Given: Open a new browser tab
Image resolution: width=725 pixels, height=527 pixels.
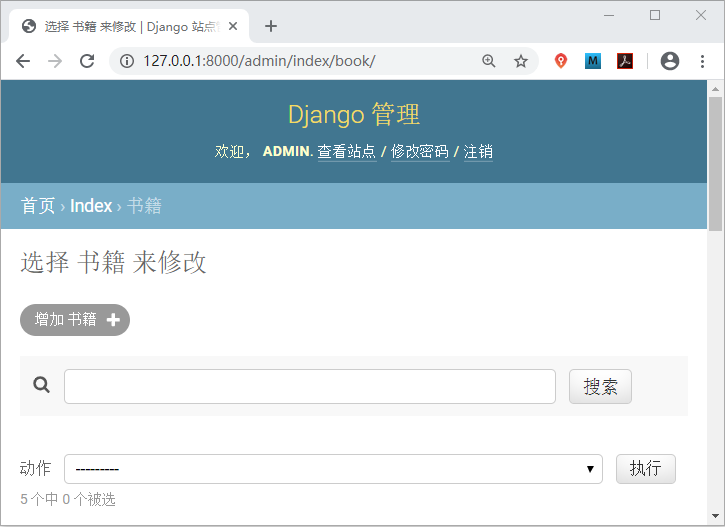Looking at the screenshot, I should (271, 26).
